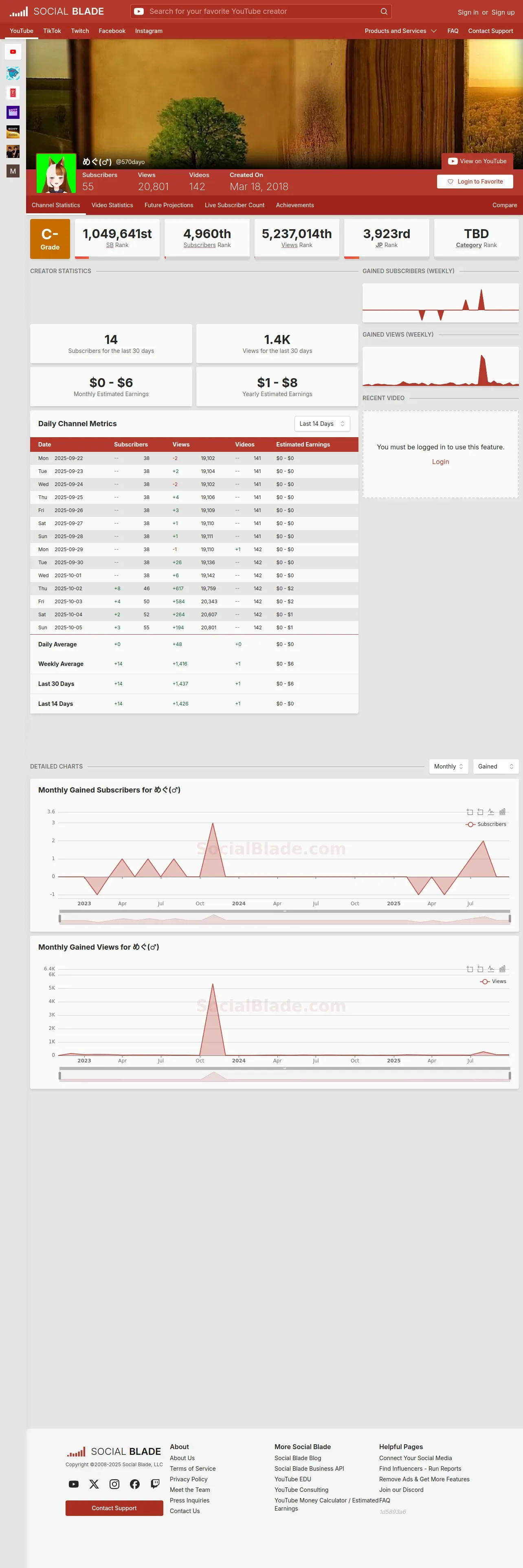The image size is (523, 1568).
Task: Click the channel avatar with green background
Action: (x=56, y=173)
